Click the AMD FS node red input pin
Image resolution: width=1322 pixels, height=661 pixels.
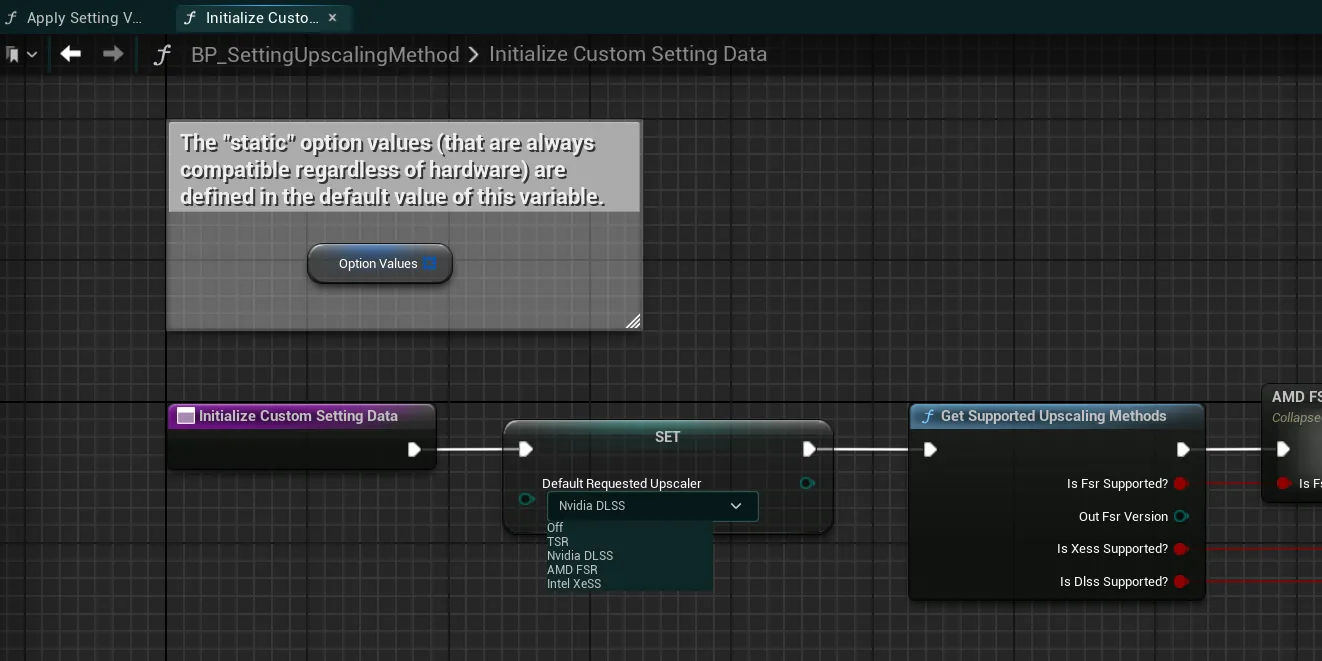point(1284,484)
